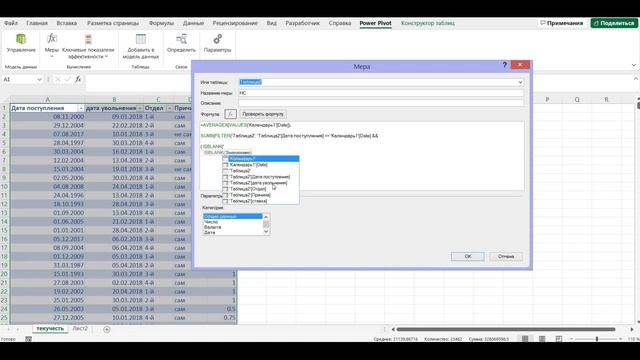Open the Конструктор таблиц tab

[x=428, y=23]
